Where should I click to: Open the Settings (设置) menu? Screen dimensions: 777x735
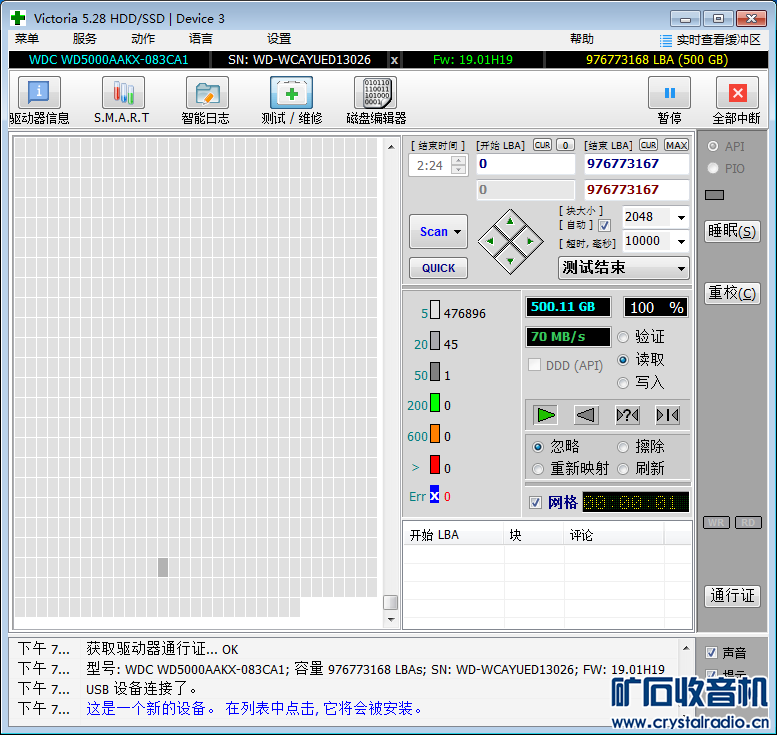pos(279,39)
